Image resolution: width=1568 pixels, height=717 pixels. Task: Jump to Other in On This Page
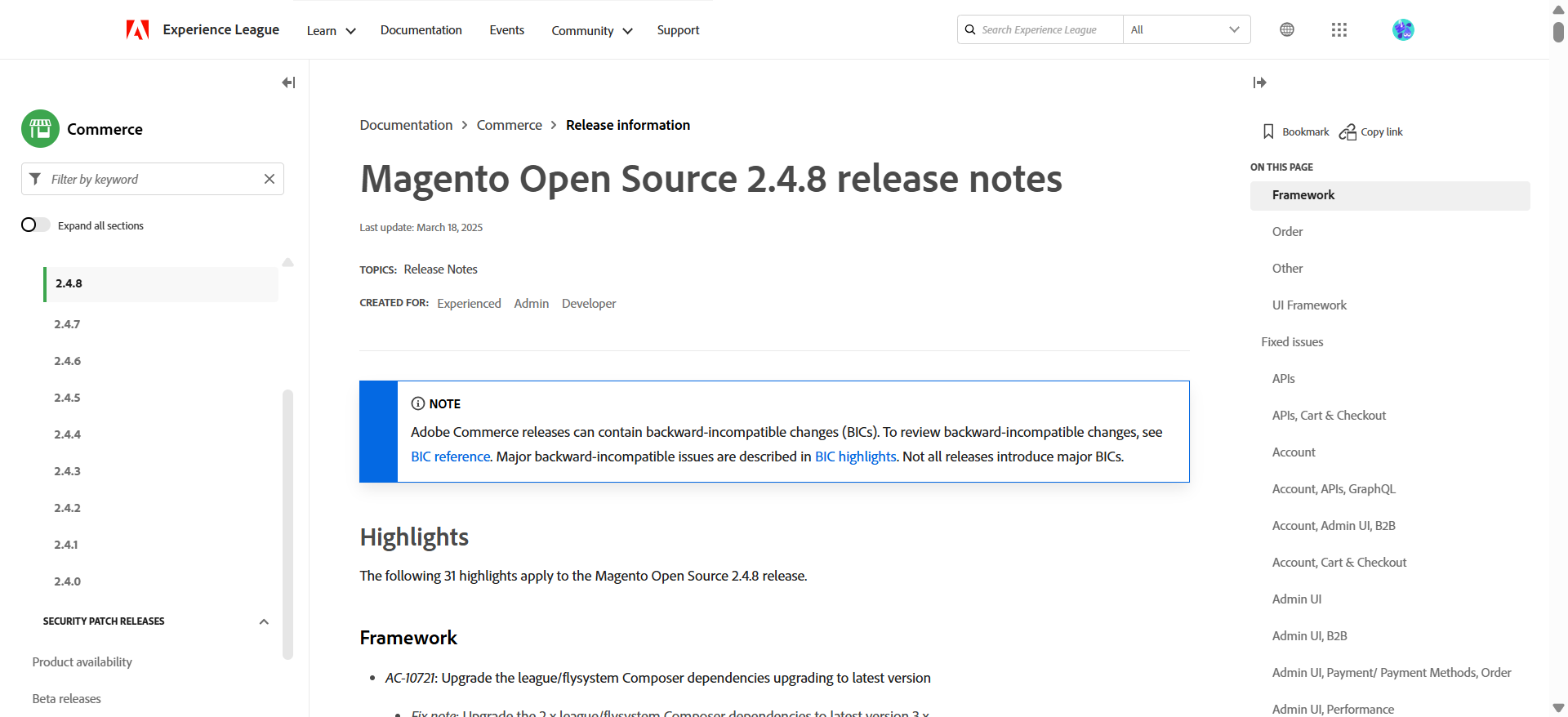point(1287,269)
